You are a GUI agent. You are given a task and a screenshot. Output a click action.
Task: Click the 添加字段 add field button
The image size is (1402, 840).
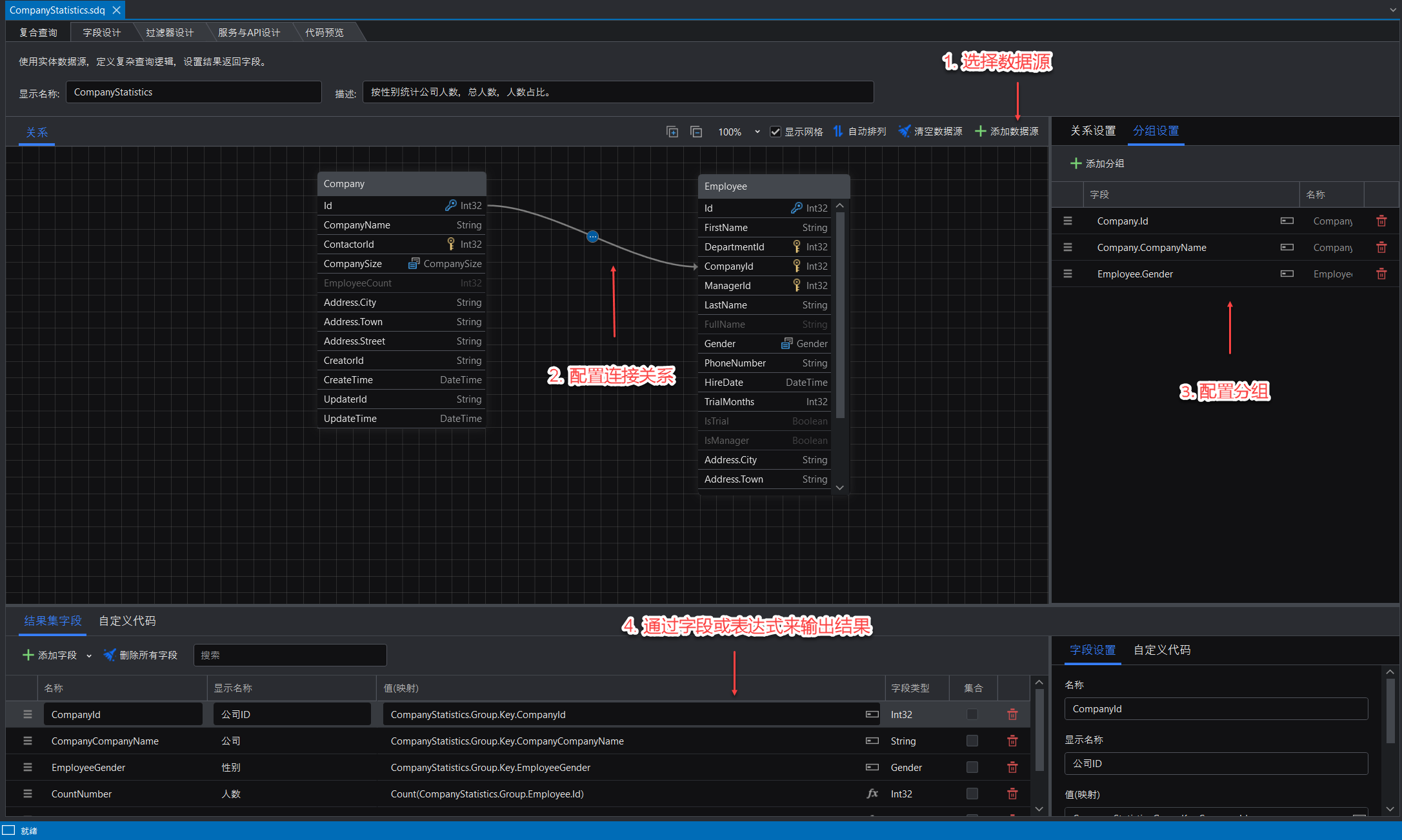(50, 655)
